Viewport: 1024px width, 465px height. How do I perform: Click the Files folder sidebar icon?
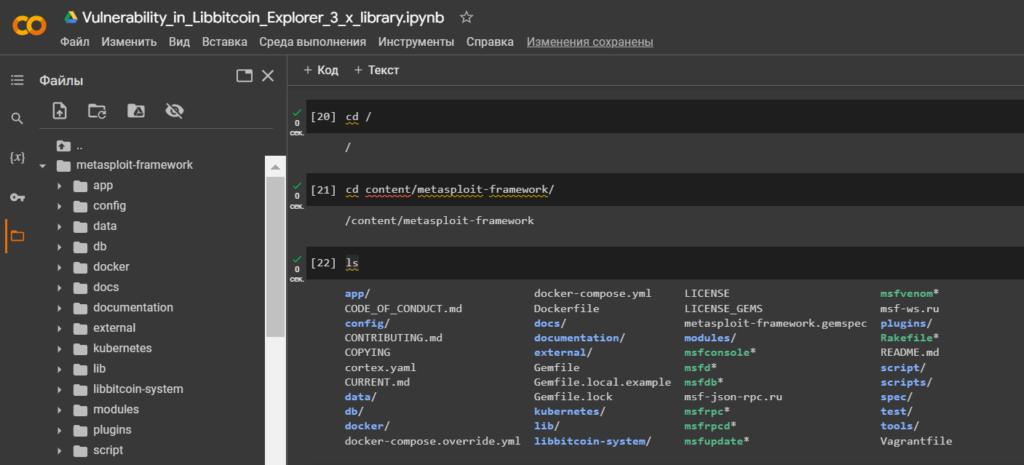[17, 236]
